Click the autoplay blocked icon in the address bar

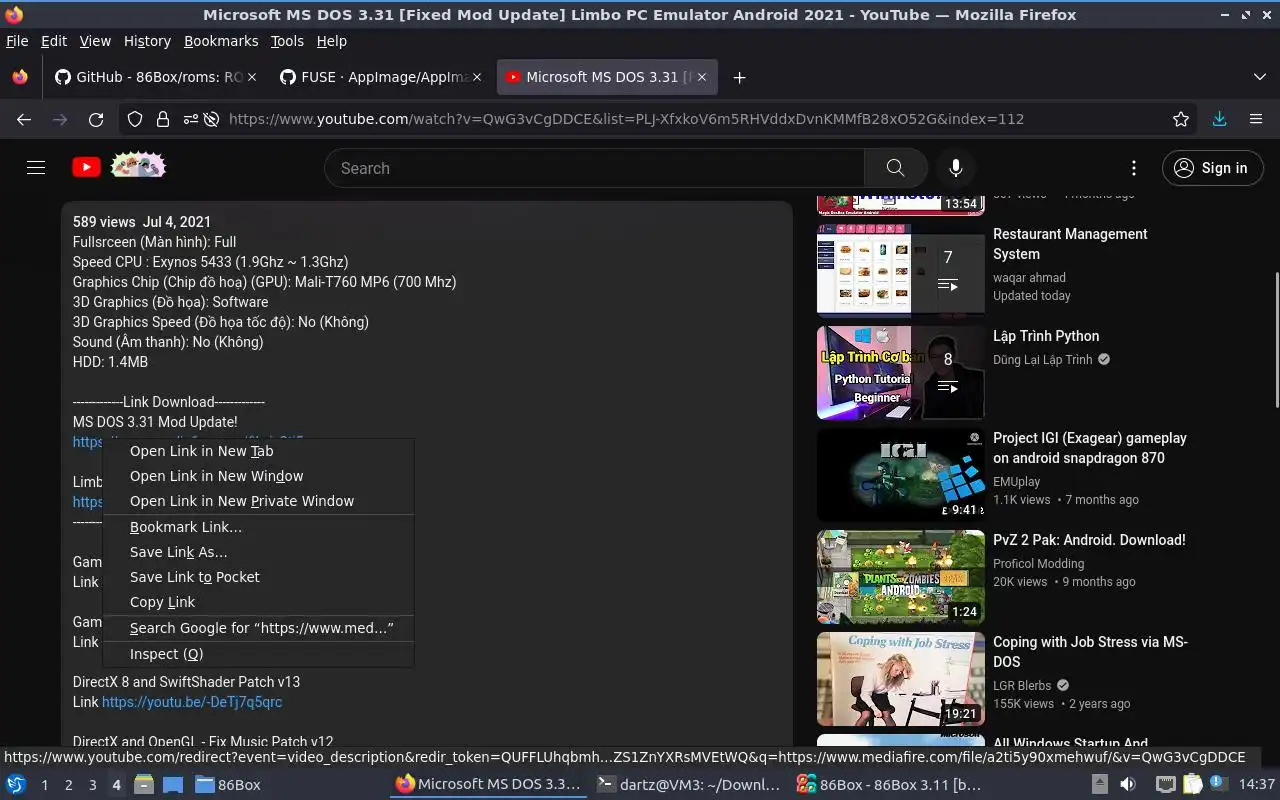coord(211,119)
